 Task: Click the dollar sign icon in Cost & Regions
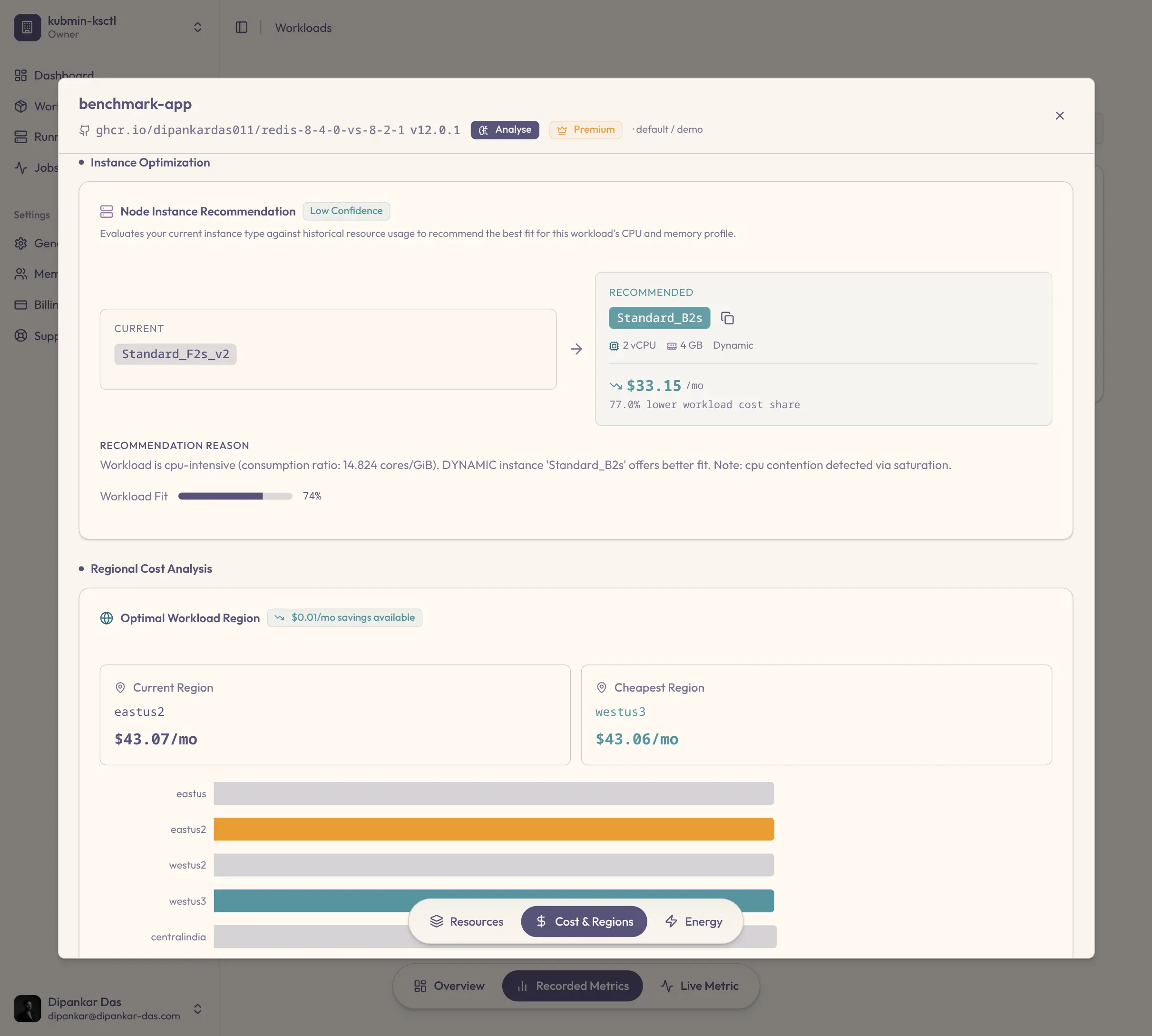(x=541, y=921)
